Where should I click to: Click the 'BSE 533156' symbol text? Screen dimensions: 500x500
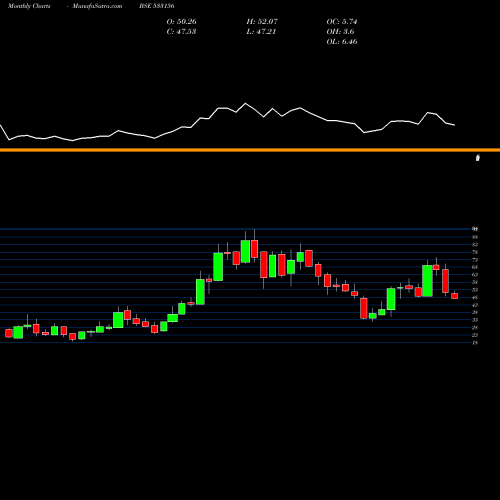coord(157,6)
